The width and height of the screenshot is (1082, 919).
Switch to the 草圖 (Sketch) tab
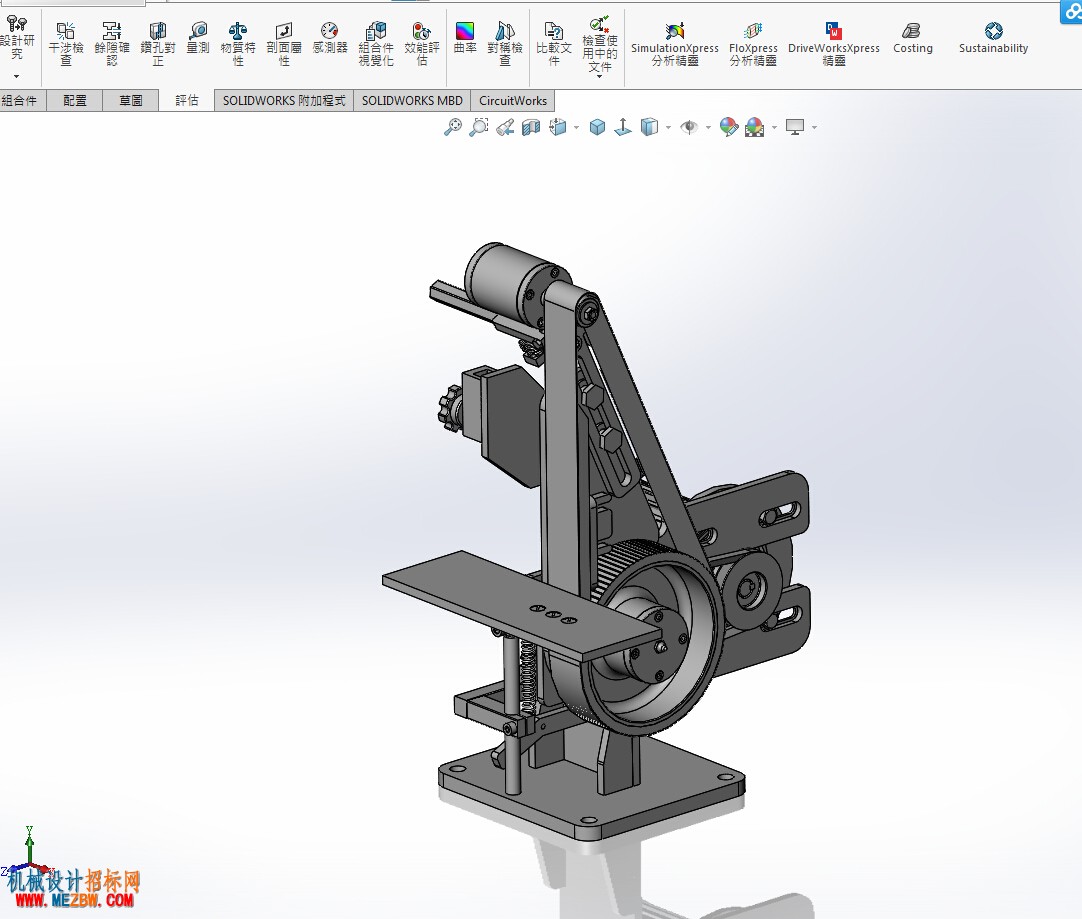[130, 101]
